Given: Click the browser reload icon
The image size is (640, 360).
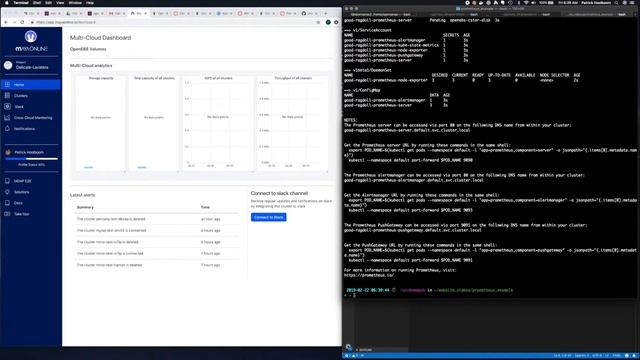Looking at the screenshot, I should click(x=22, y=22).
